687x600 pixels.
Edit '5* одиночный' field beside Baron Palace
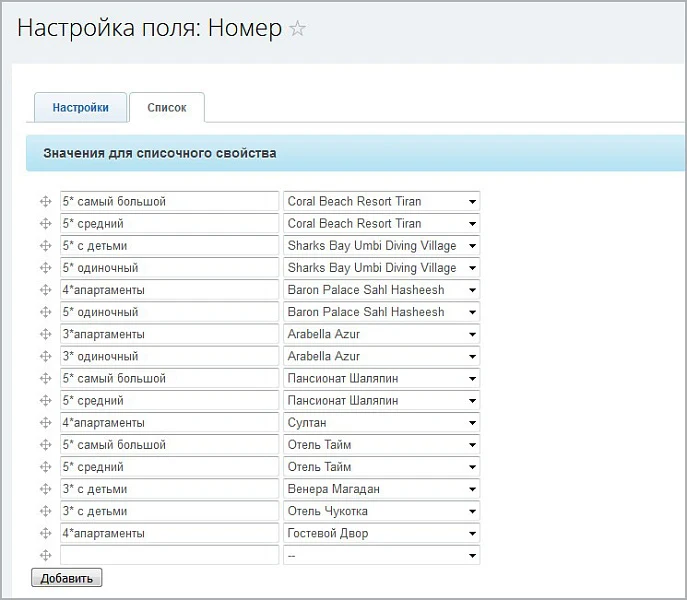(x=170, y=312)
